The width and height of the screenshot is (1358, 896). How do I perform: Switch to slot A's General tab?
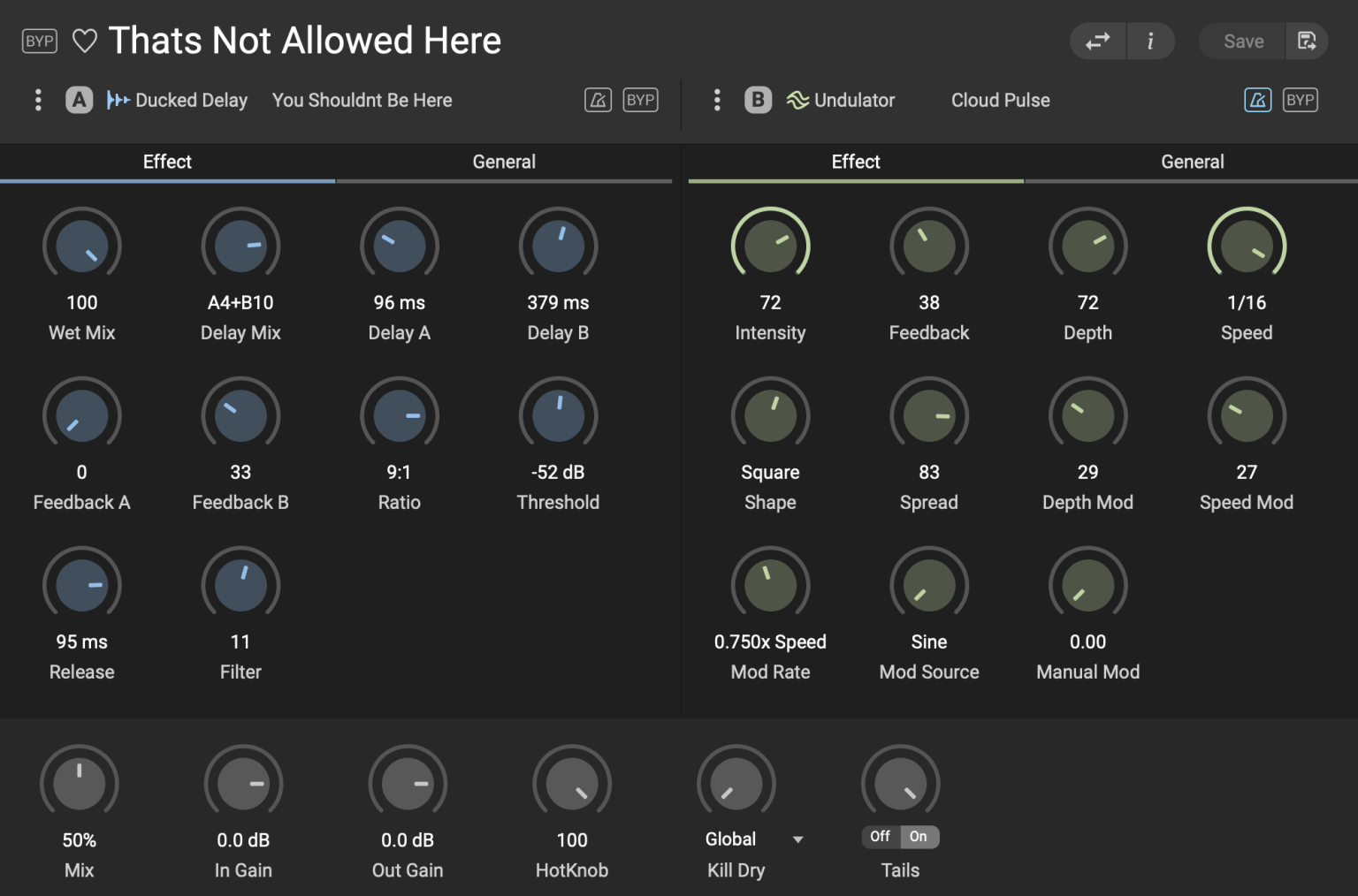504,163
